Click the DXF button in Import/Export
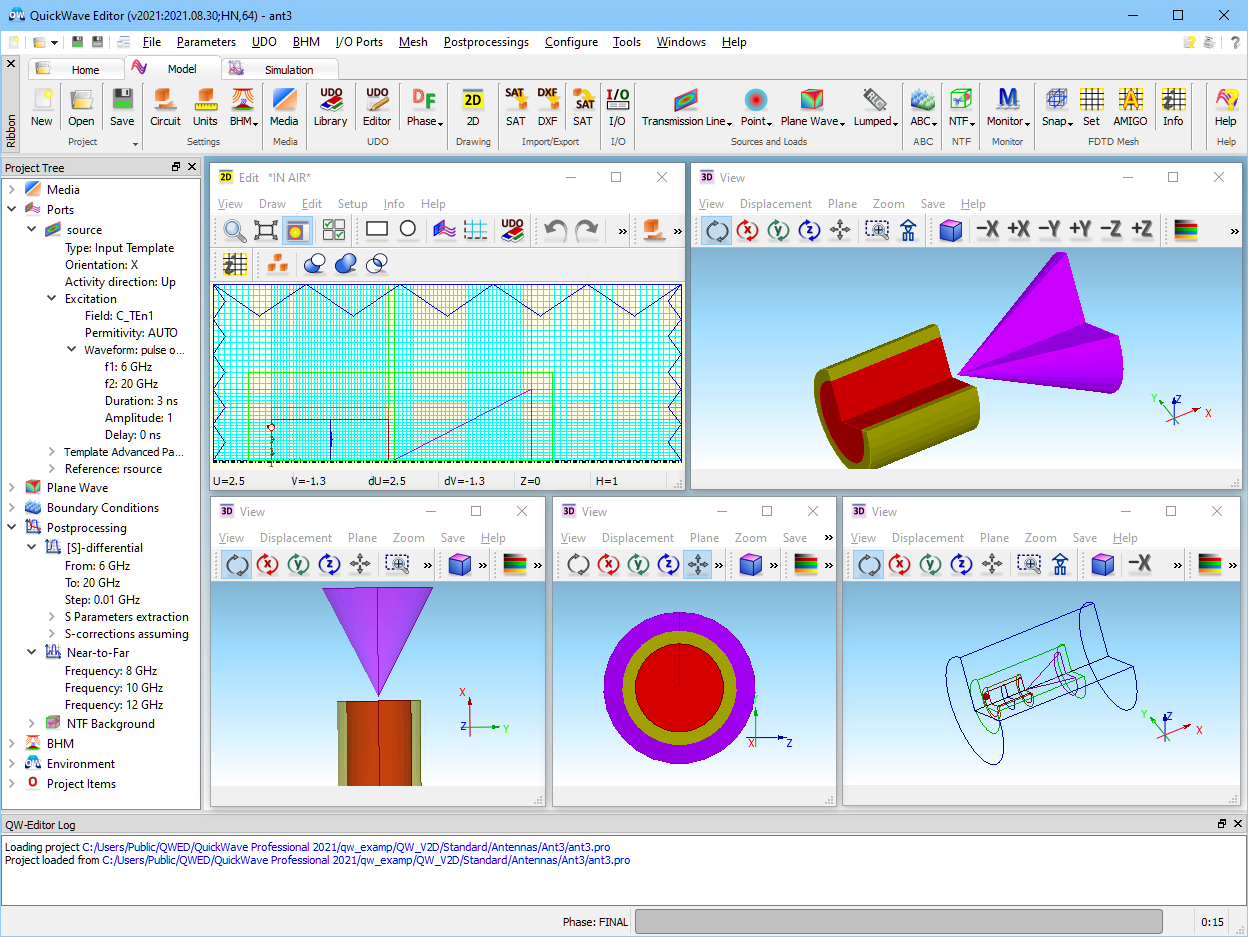The image size is (1248, 937). tap(547, 108)
